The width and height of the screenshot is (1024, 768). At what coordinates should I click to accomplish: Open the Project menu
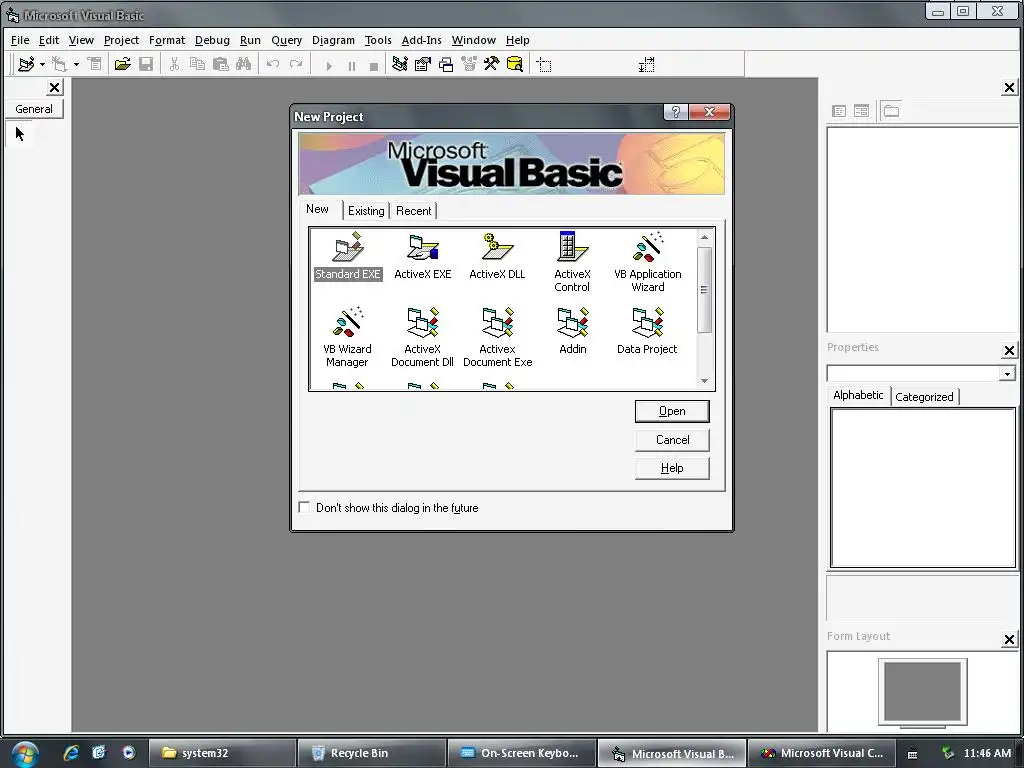(x=121, y=40)
